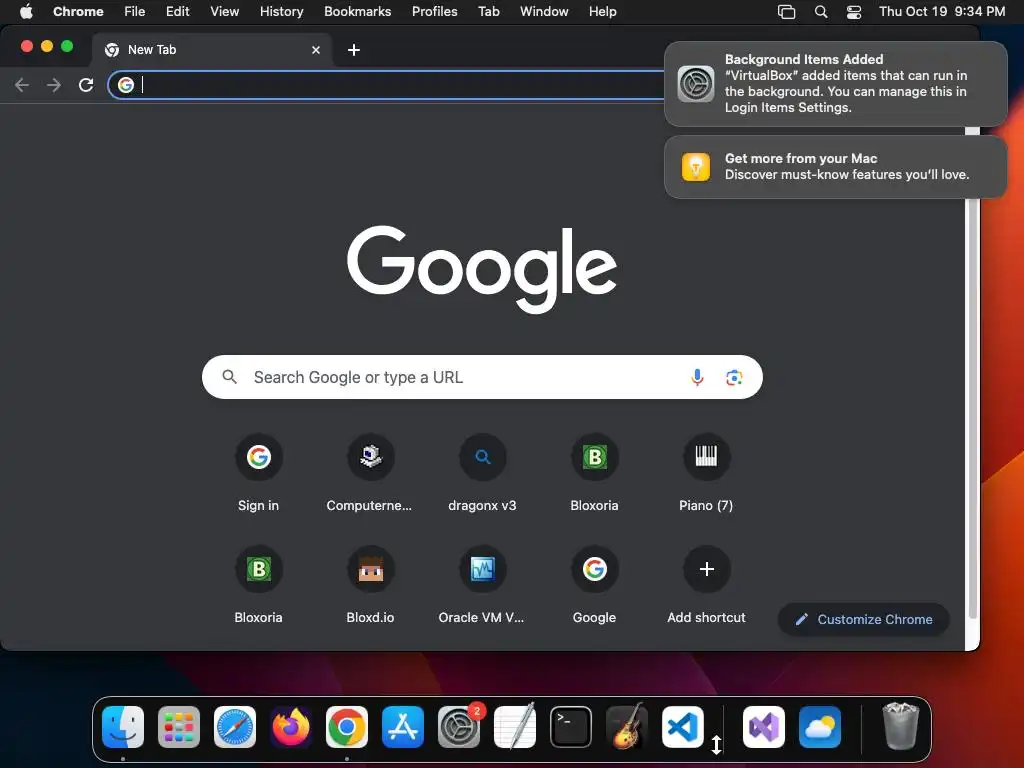Viewport: 1024px width, 768px height.
Task: Open the Profiles menu
Action: pyautogui.click(x=434, y=12)
